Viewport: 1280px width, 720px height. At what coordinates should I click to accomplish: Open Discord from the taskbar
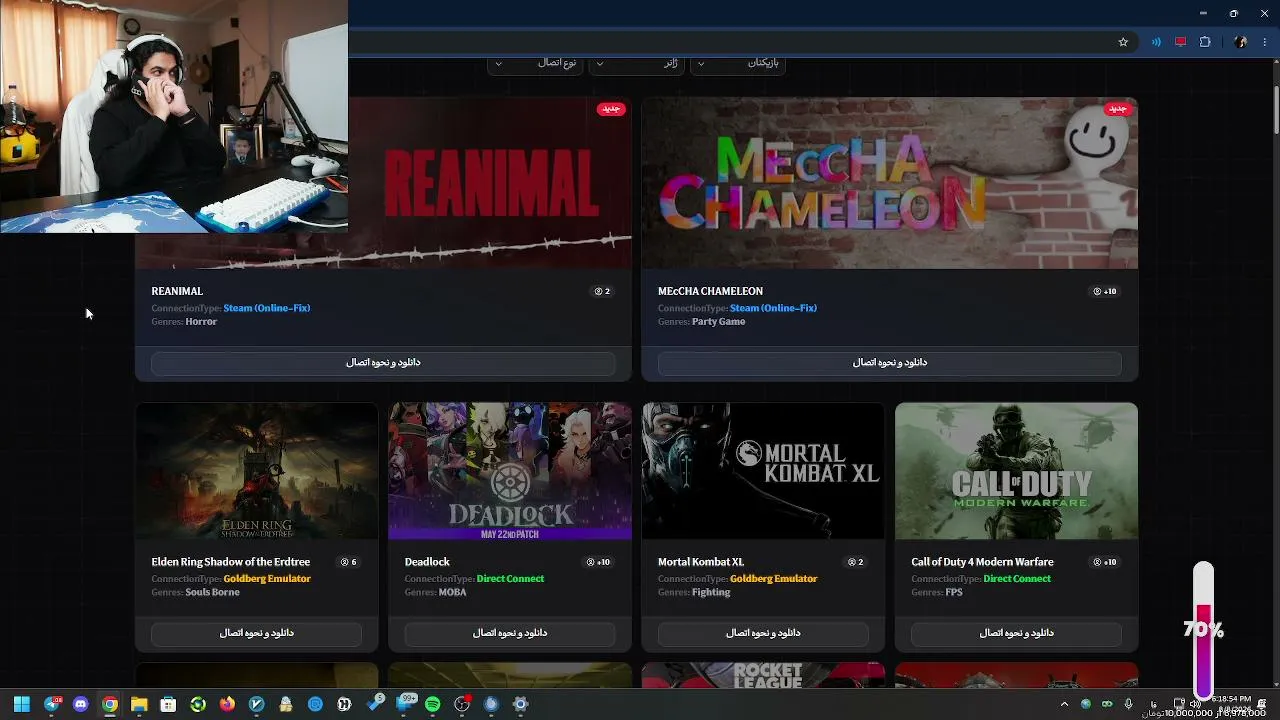click(81, 704)
